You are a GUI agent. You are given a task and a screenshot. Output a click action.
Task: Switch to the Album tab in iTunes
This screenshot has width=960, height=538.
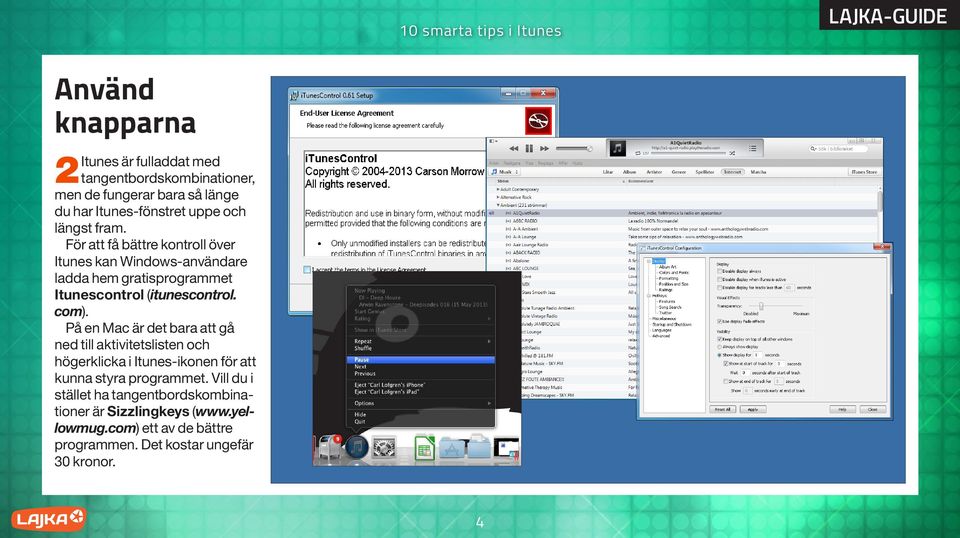tap(629, 172)
